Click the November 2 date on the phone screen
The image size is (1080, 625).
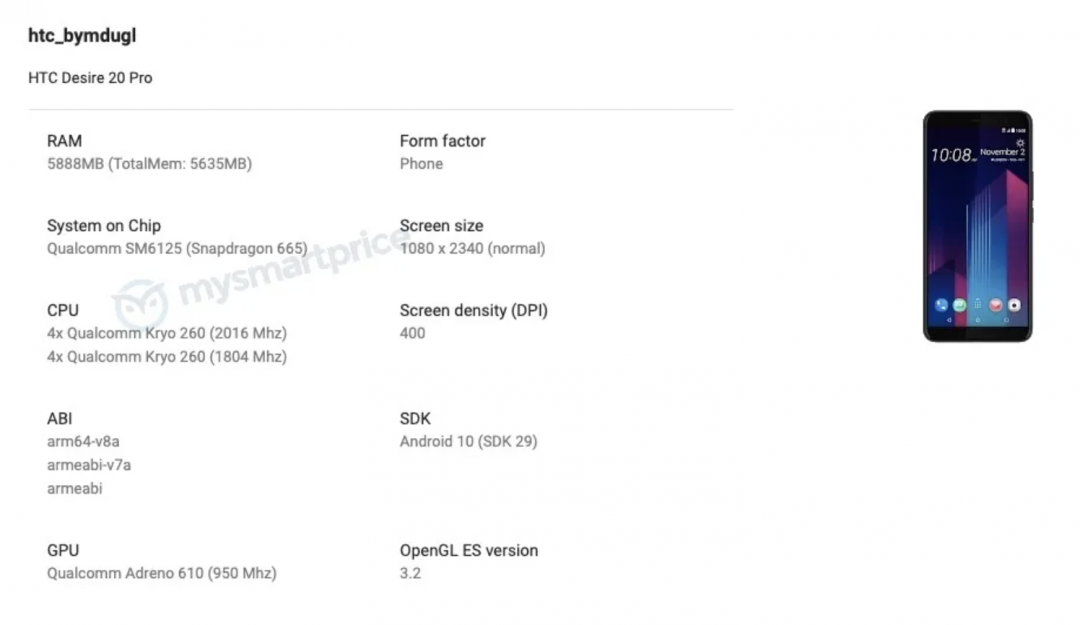point(1001,152)
